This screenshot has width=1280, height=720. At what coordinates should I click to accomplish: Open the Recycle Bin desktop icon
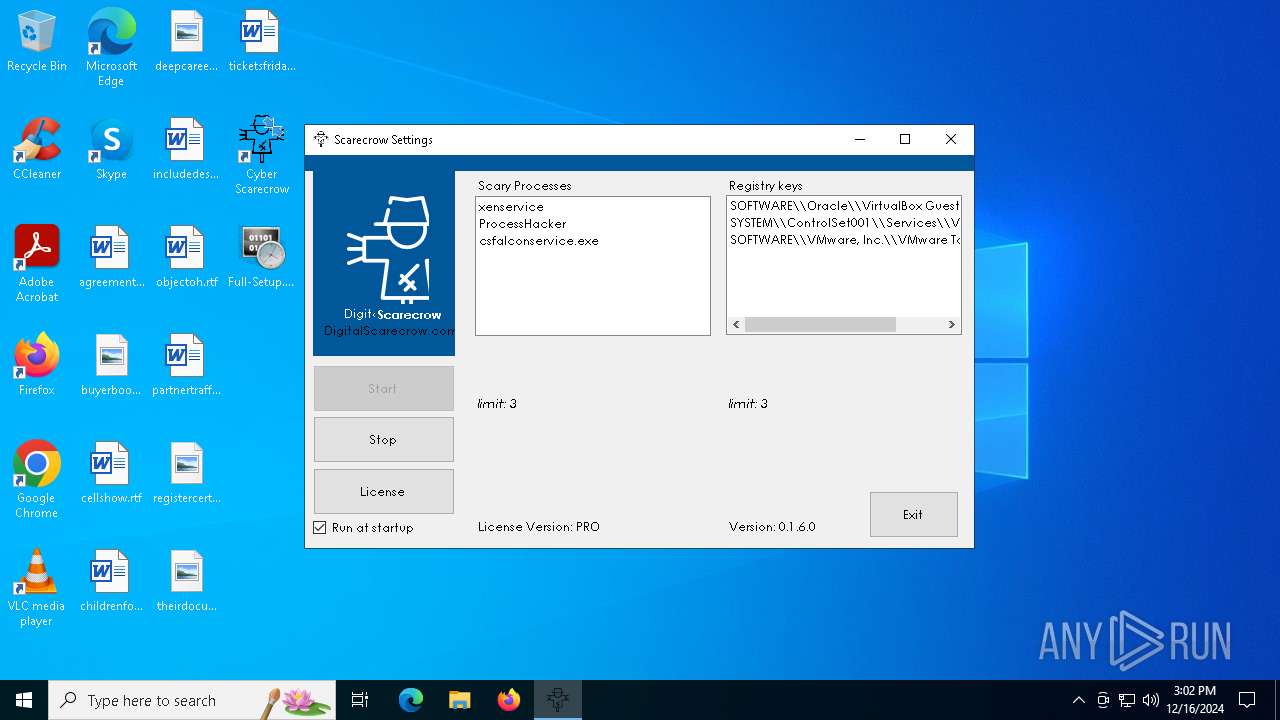click(x=37, y=42)
